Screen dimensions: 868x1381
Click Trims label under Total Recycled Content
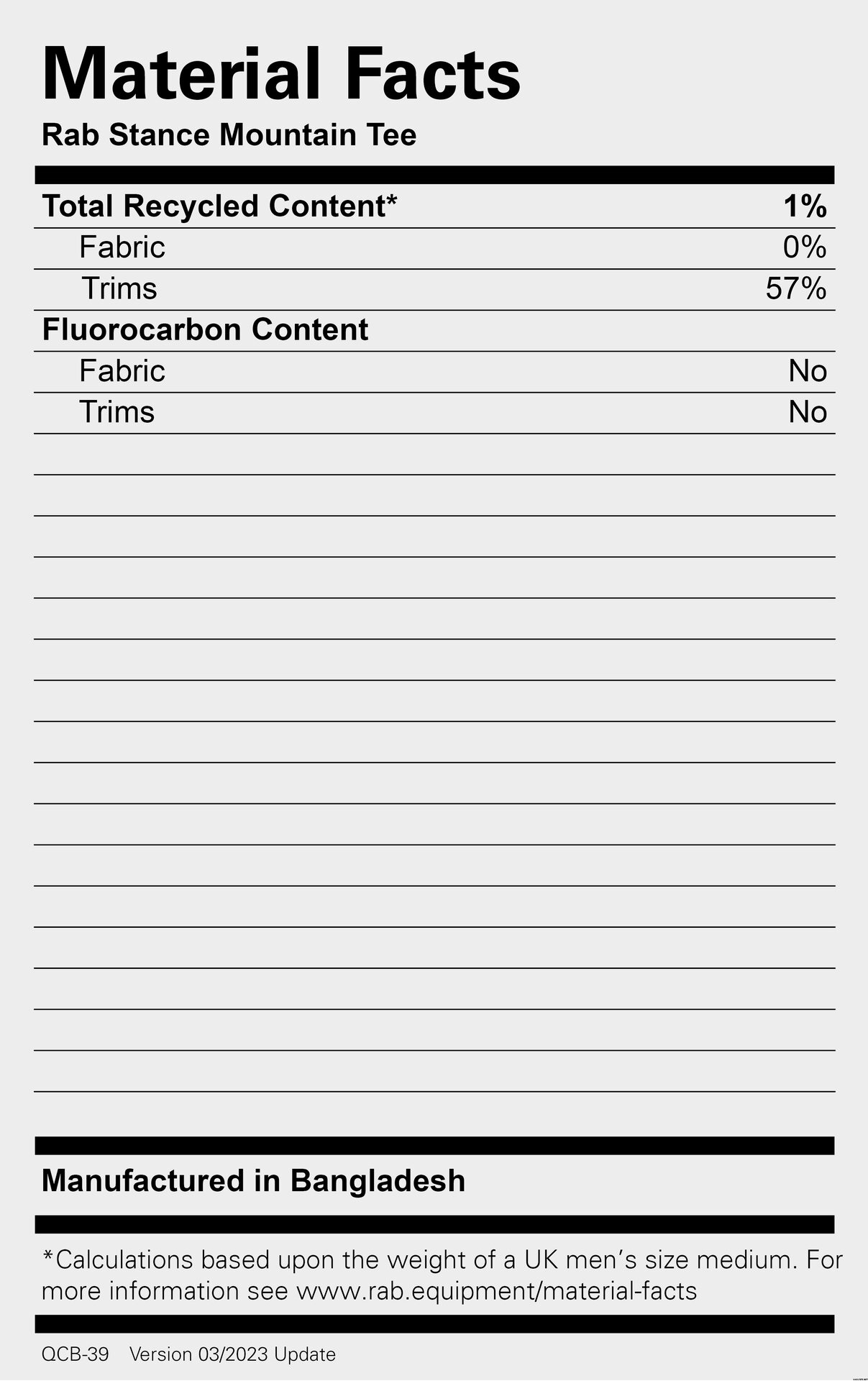pos(119,288)
